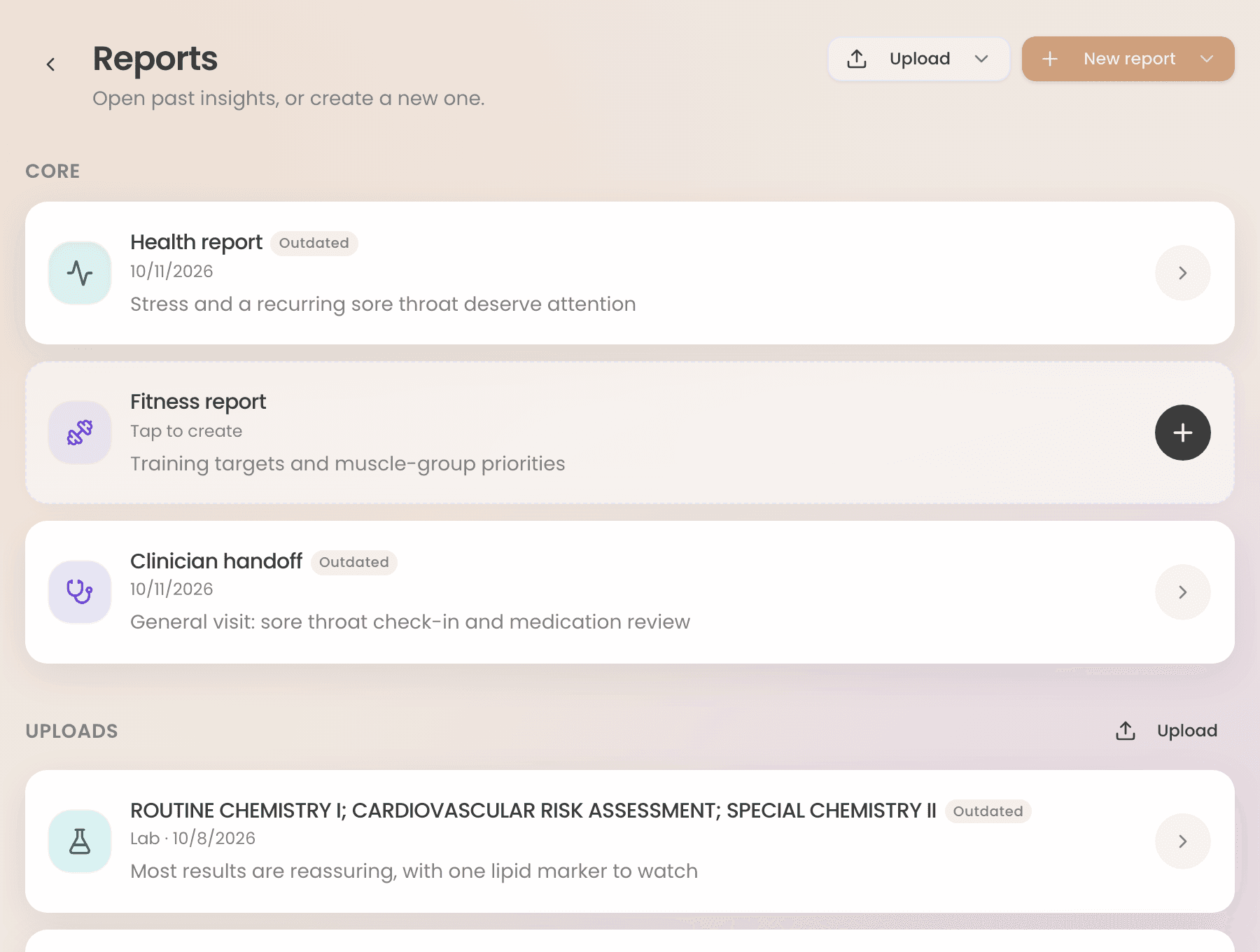Click 'Training targets and muscle-group priorities' text
The height and width of the screenshot is (952, 1260).
(348, 464)
